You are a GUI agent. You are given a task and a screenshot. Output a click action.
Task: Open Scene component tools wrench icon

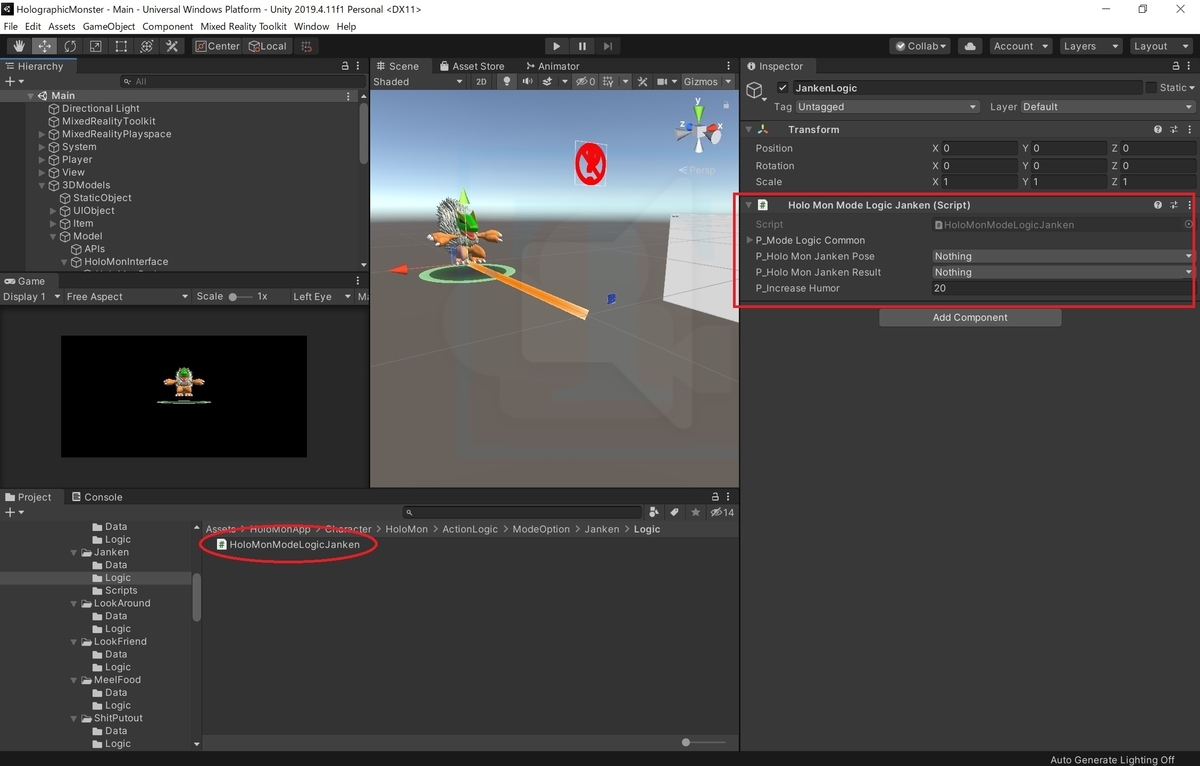(641, 82)
